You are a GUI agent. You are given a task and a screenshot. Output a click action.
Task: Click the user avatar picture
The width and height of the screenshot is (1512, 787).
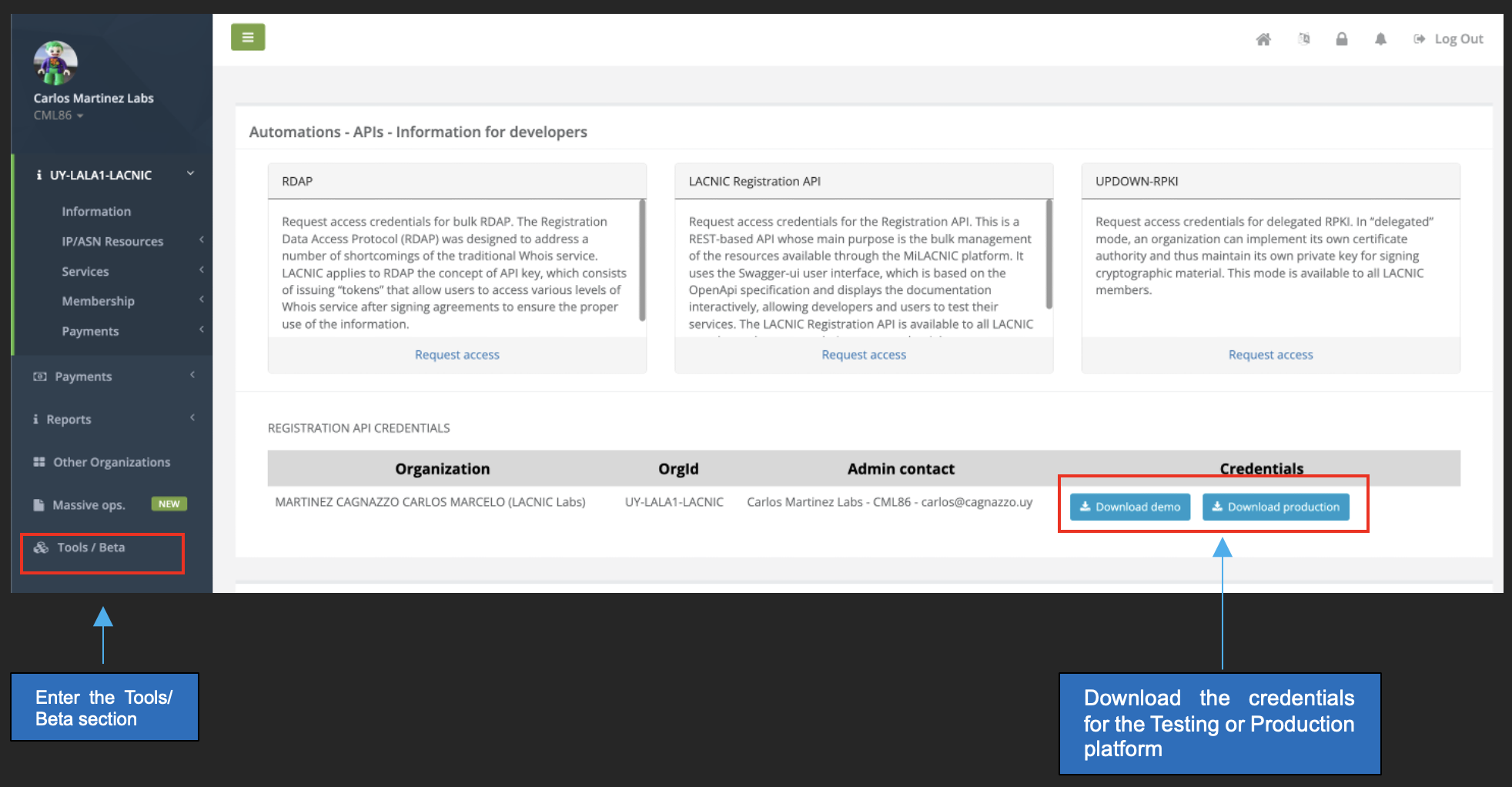[55, 63]
